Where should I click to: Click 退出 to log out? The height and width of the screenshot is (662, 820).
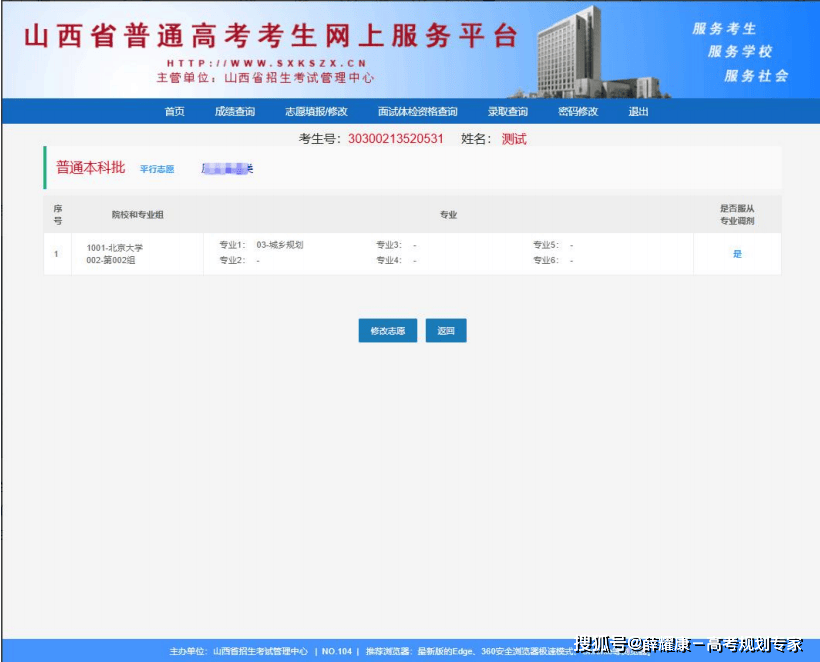(x=638, y=111)
